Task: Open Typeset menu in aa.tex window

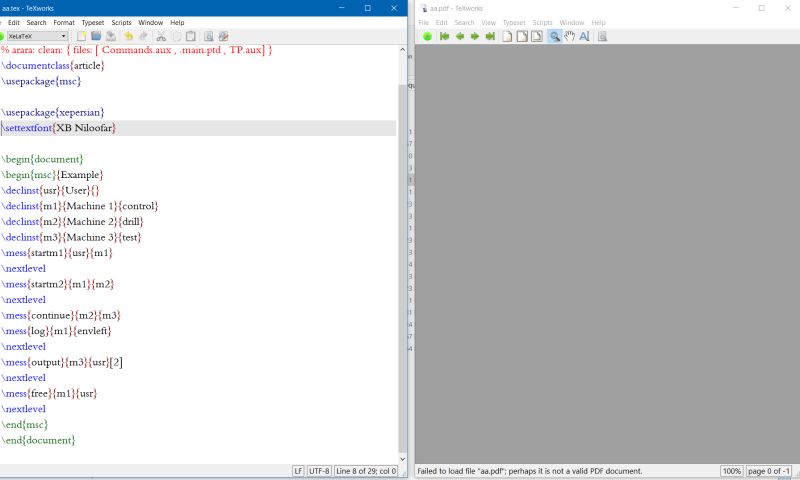Action: [x=93, y=22]
